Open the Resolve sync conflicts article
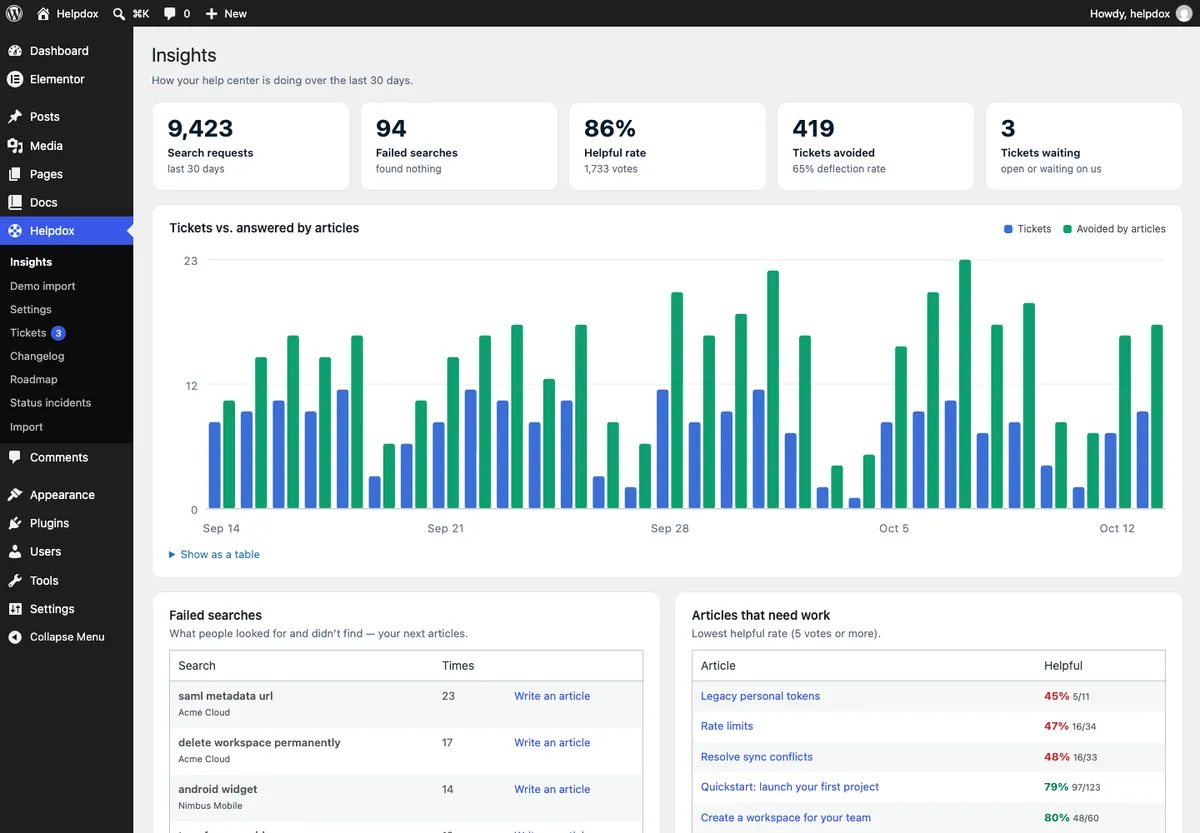Viewport: 1200px width, 833px height. point(757,757)
